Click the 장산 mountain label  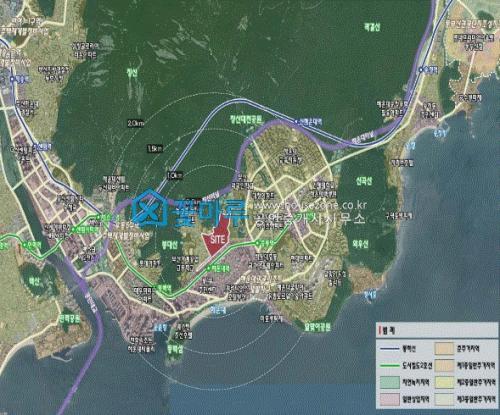(x=132, y=73)
